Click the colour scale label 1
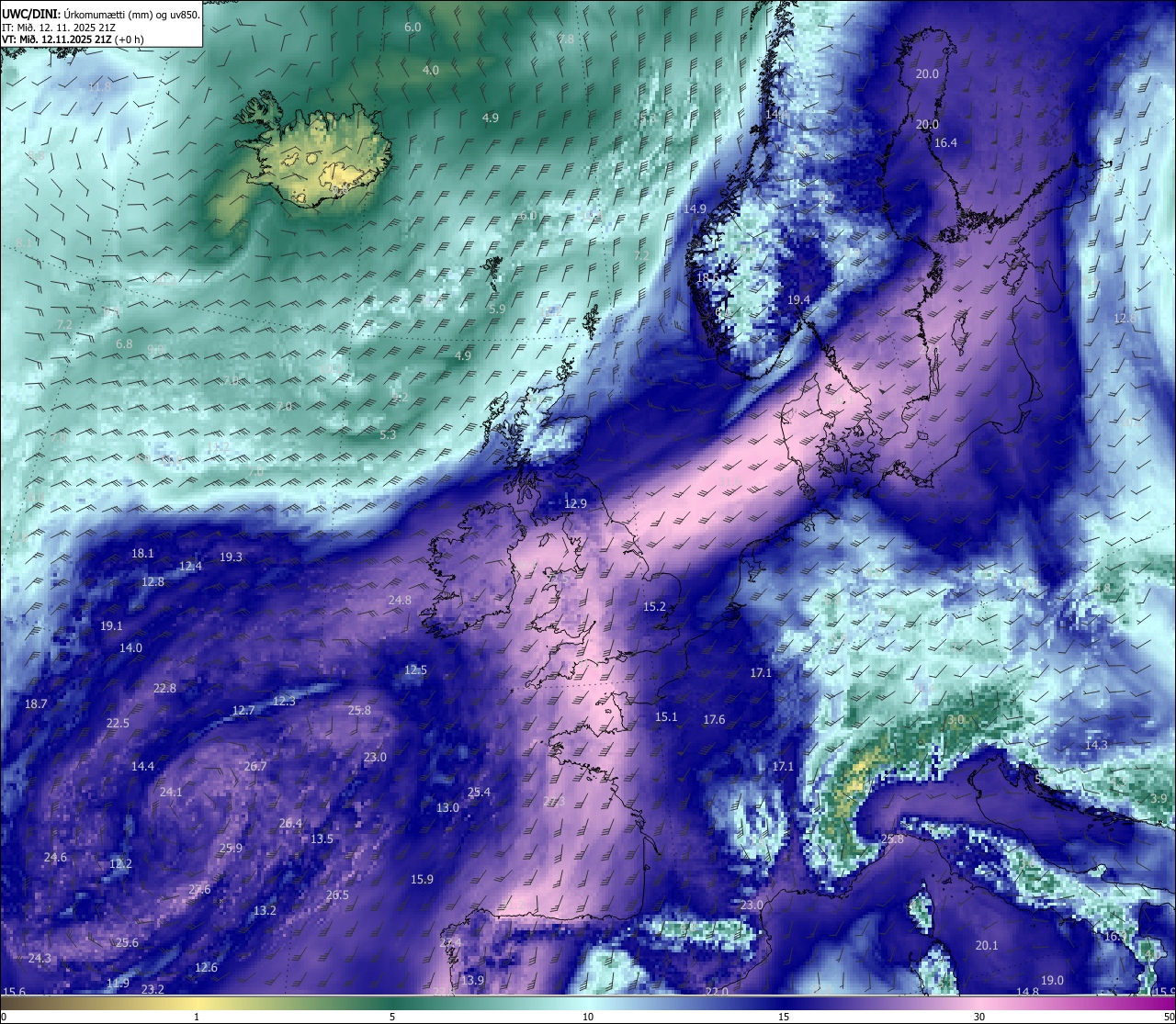1176x1024 pixels. 197,1017
